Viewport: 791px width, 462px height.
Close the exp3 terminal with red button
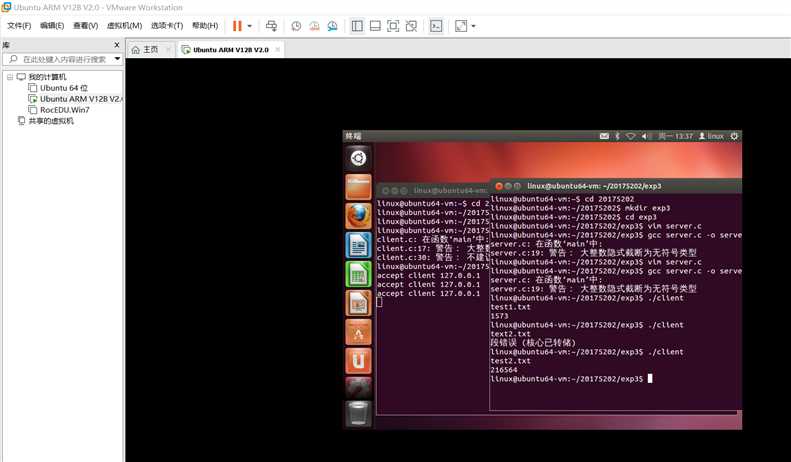tap(499, 186)
